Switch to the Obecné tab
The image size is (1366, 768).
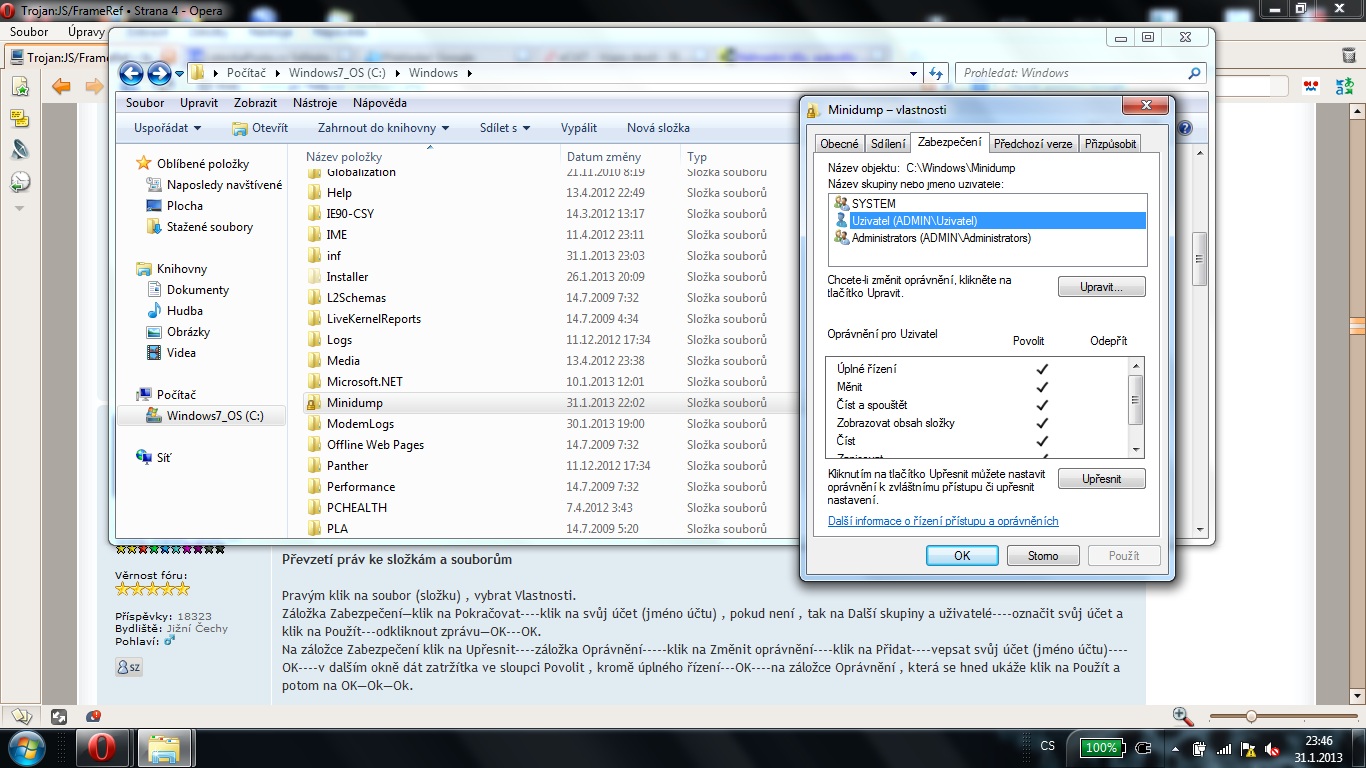[x=839, y=144]
